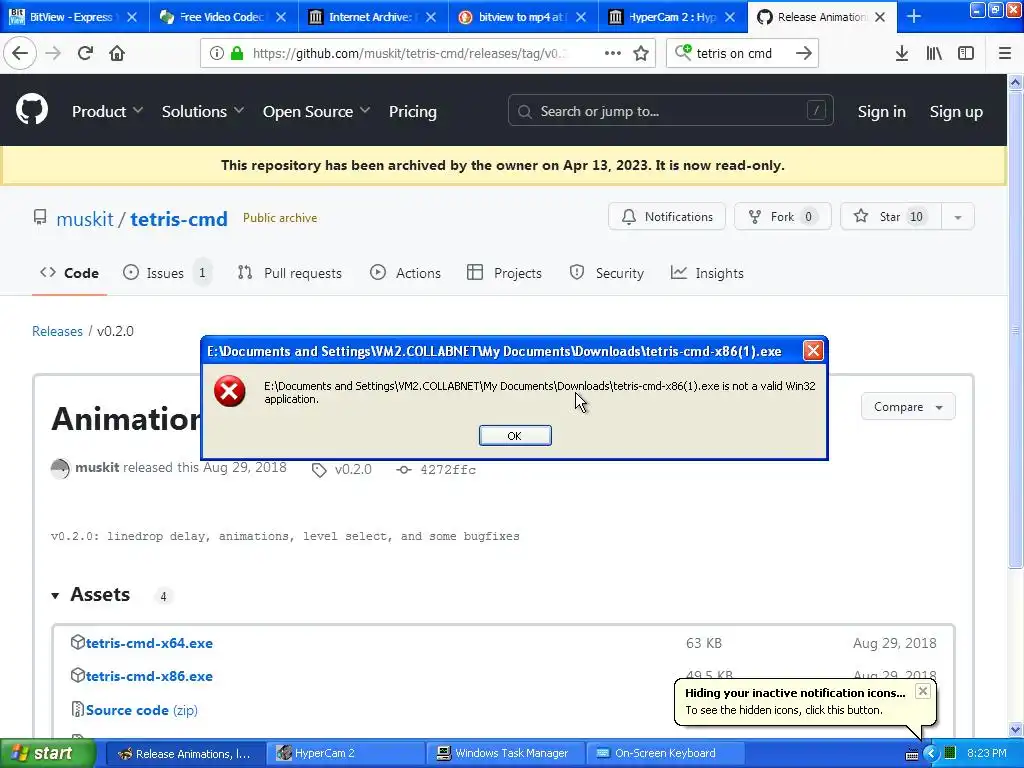Open the Issues repository tab
1024x768 pixels.
(167, 273)
